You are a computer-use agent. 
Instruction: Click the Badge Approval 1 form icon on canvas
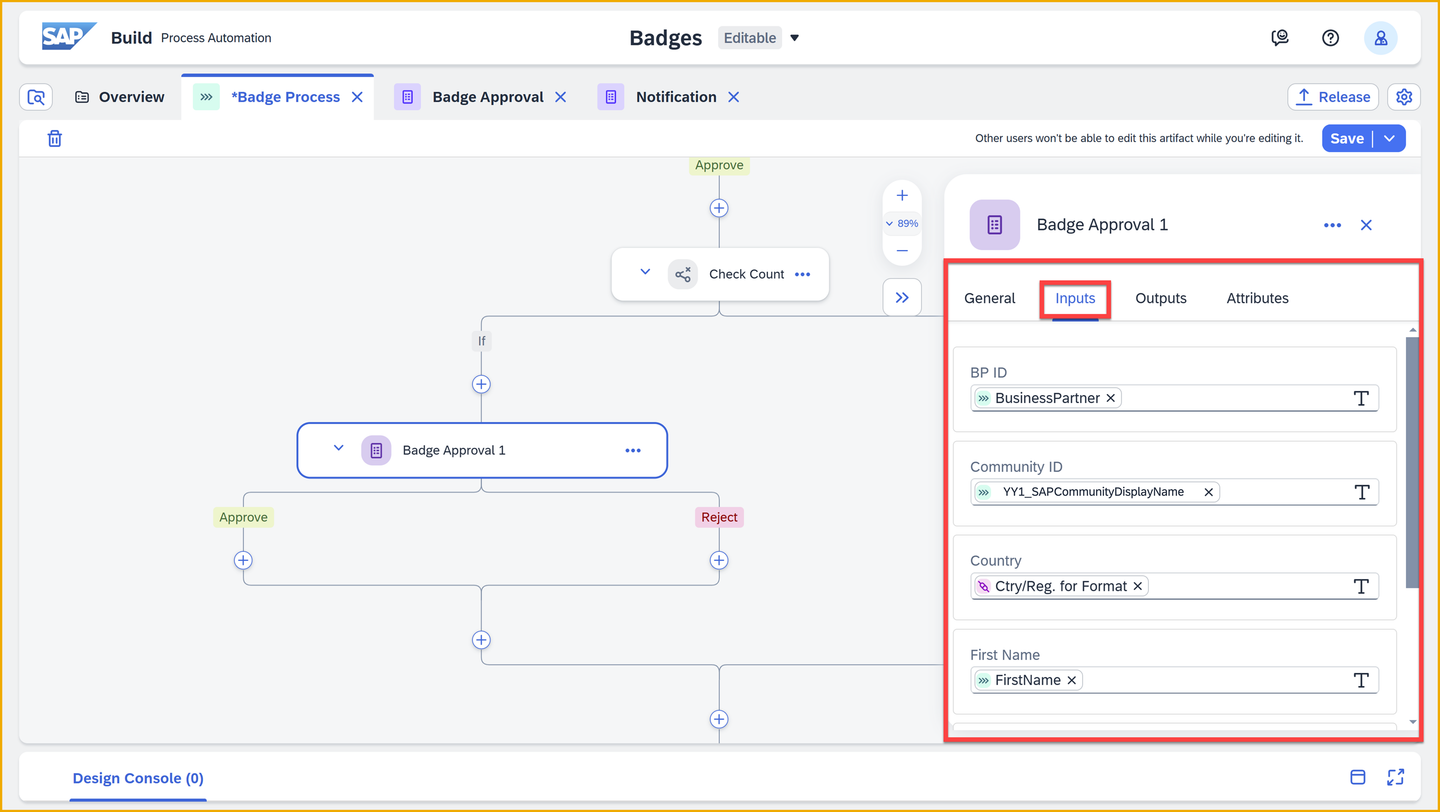click(x=376, y=450)
